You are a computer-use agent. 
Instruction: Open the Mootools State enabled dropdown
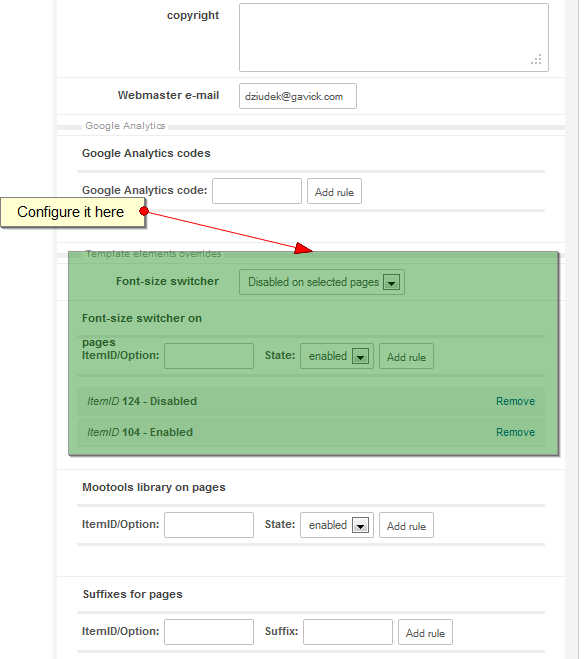coord(337,525)
